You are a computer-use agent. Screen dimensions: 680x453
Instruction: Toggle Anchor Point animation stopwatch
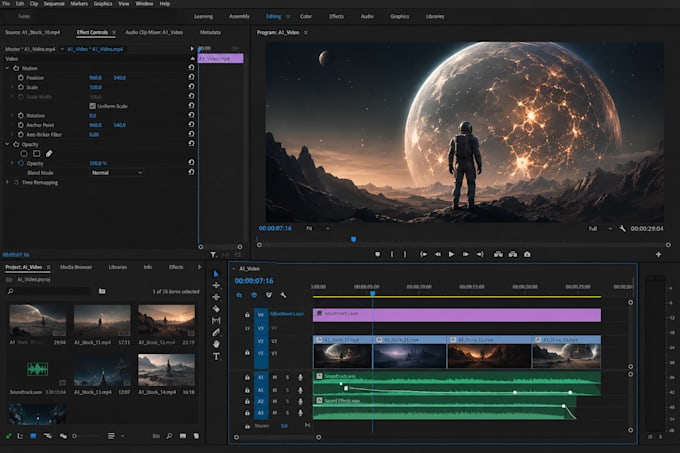pos(20,125)
